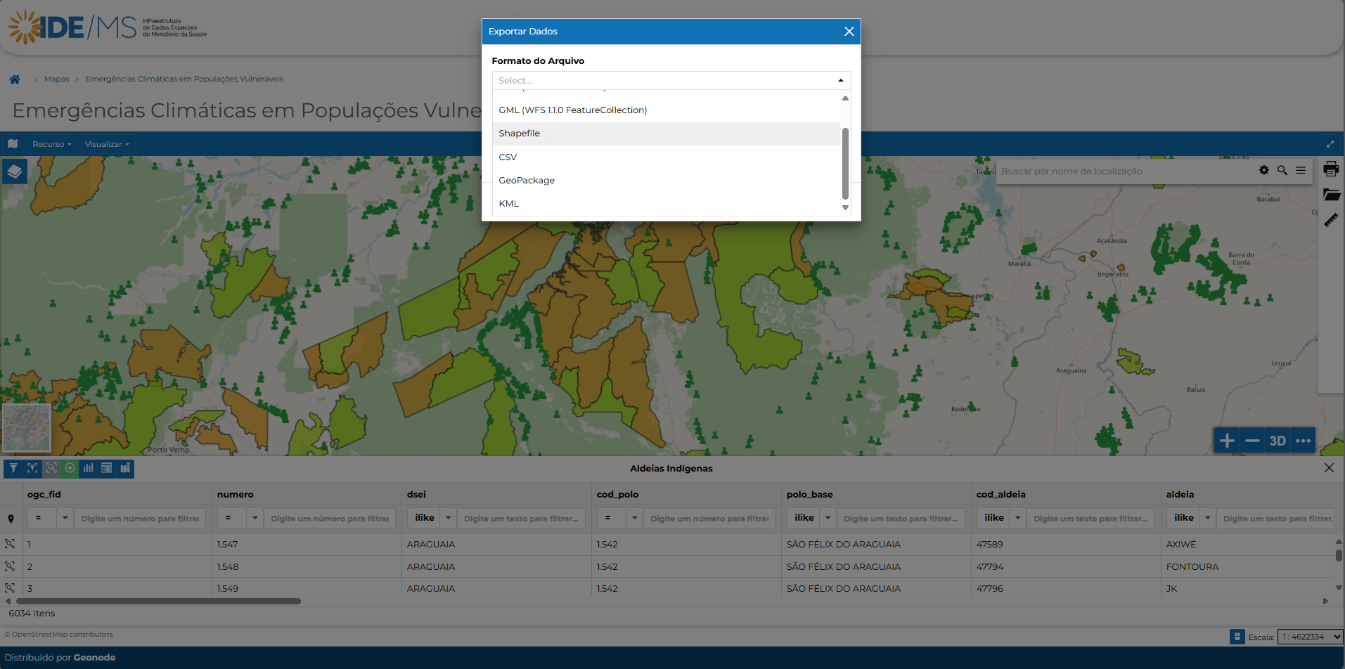
Task: Collapse the Formato do Arquivo select box
Action: 840,80
